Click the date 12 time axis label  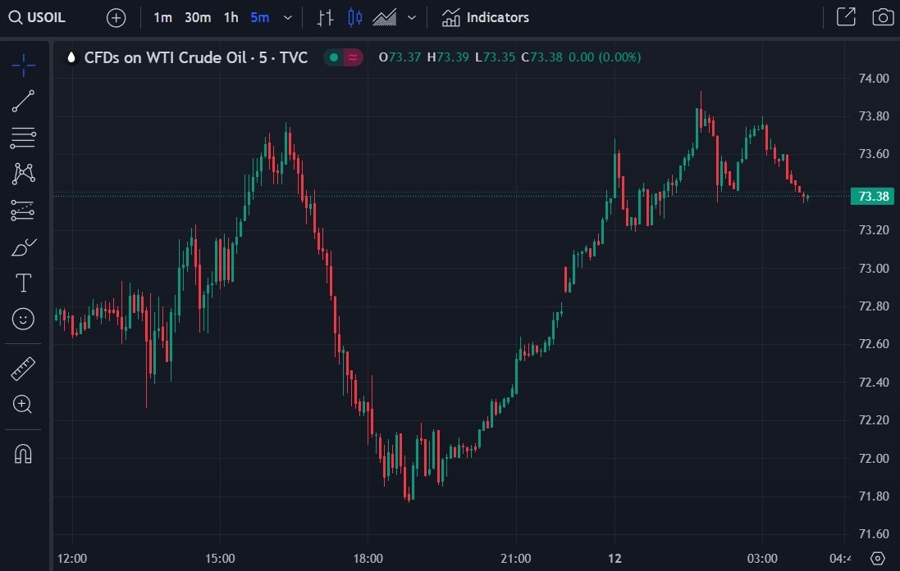pyautogui.click(x=615, y=558)
